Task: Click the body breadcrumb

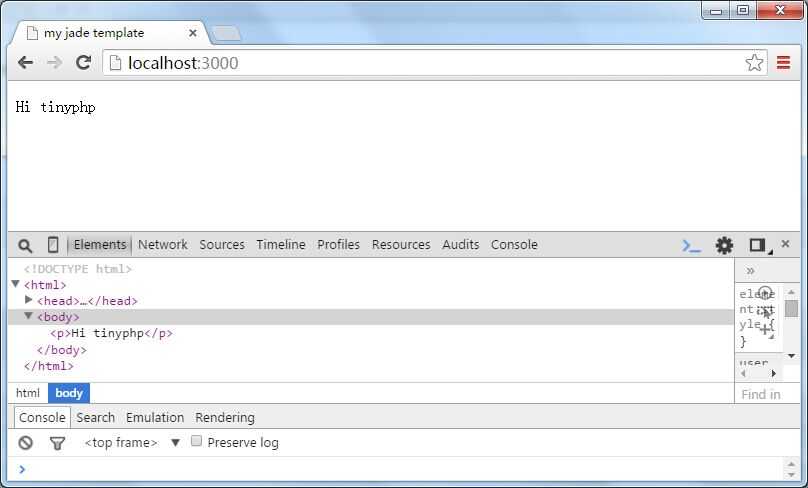Action: (x=69, y=393)
